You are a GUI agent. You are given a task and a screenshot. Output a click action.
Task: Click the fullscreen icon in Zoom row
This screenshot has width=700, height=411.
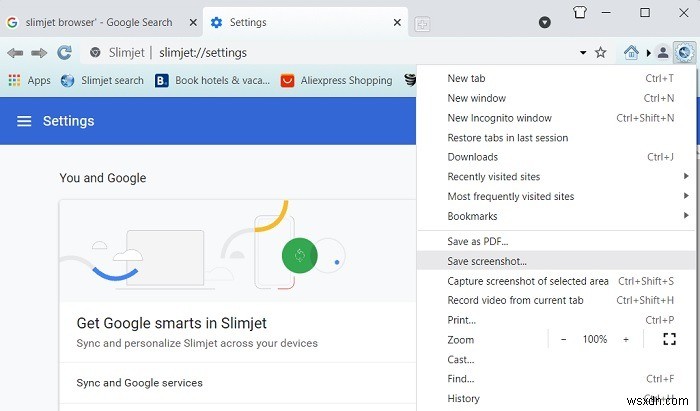670,340
